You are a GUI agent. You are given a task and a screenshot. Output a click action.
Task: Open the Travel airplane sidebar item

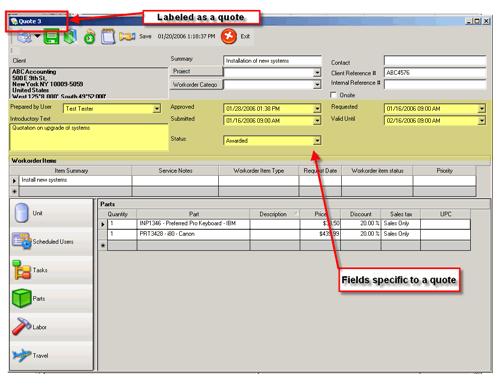point(51,355)
